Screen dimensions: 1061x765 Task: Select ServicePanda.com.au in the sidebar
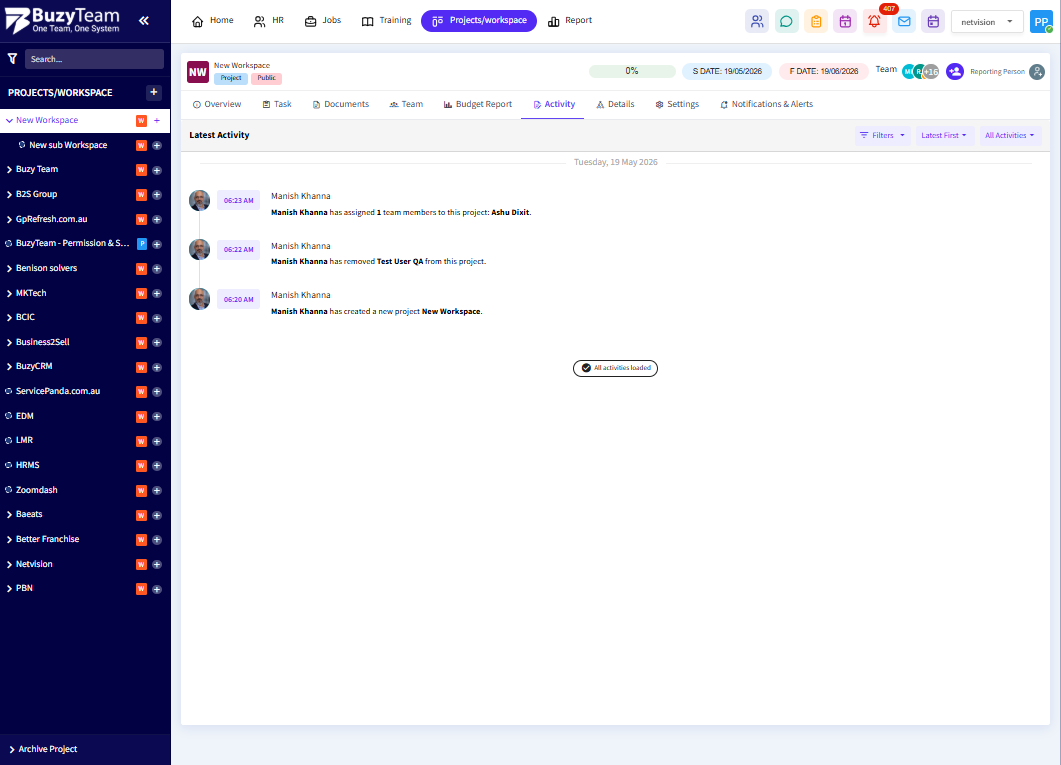coord(58,392)
